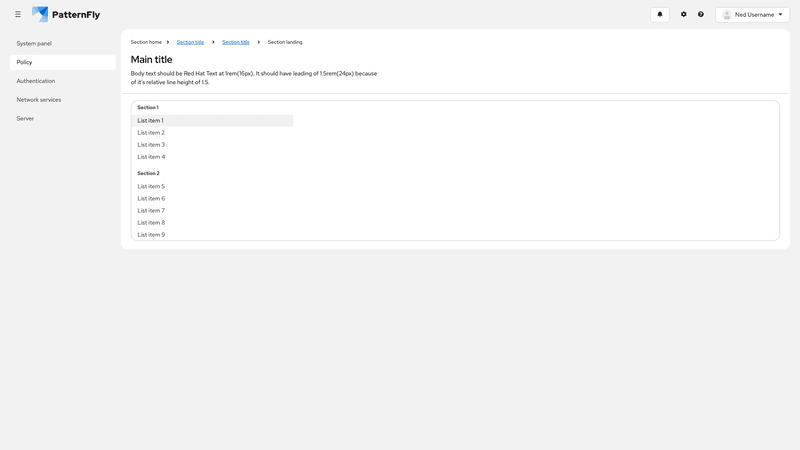Click the Section home breadcrumb

[x=146, y=42]
